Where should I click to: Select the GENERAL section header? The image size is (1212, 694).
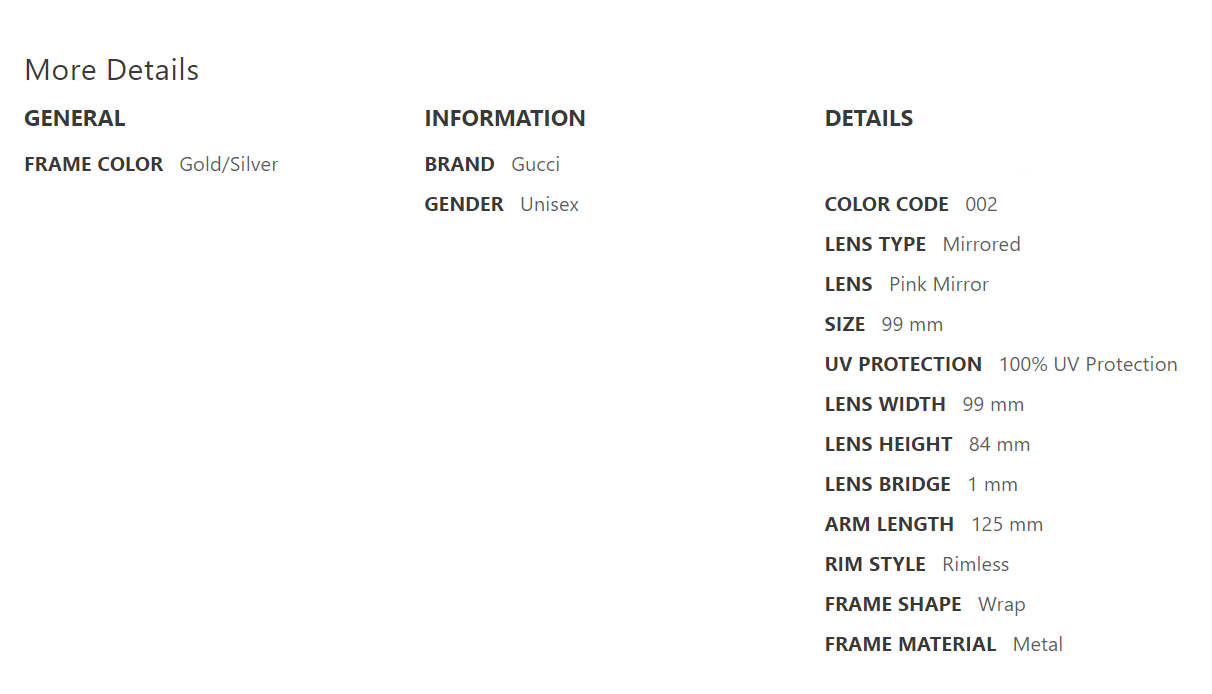75,118
